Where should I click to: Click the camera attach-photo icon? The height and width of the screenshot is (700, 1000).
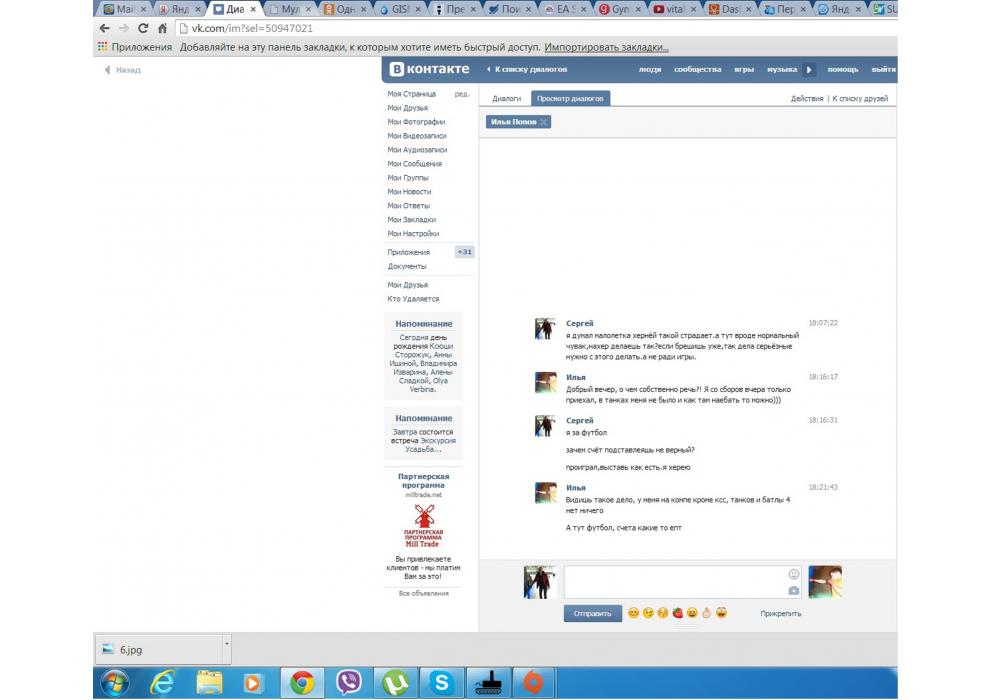coord(794,590)
